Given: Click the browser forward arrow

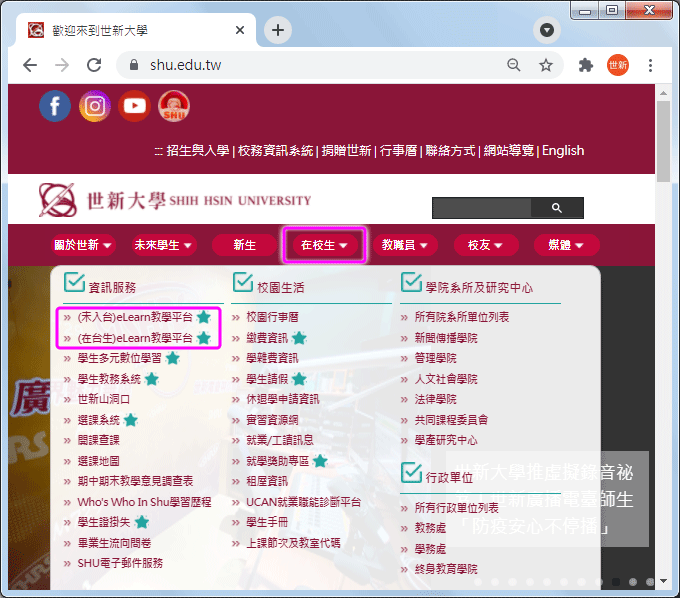Looking at the screenshot, I should [x=62, y=65].
